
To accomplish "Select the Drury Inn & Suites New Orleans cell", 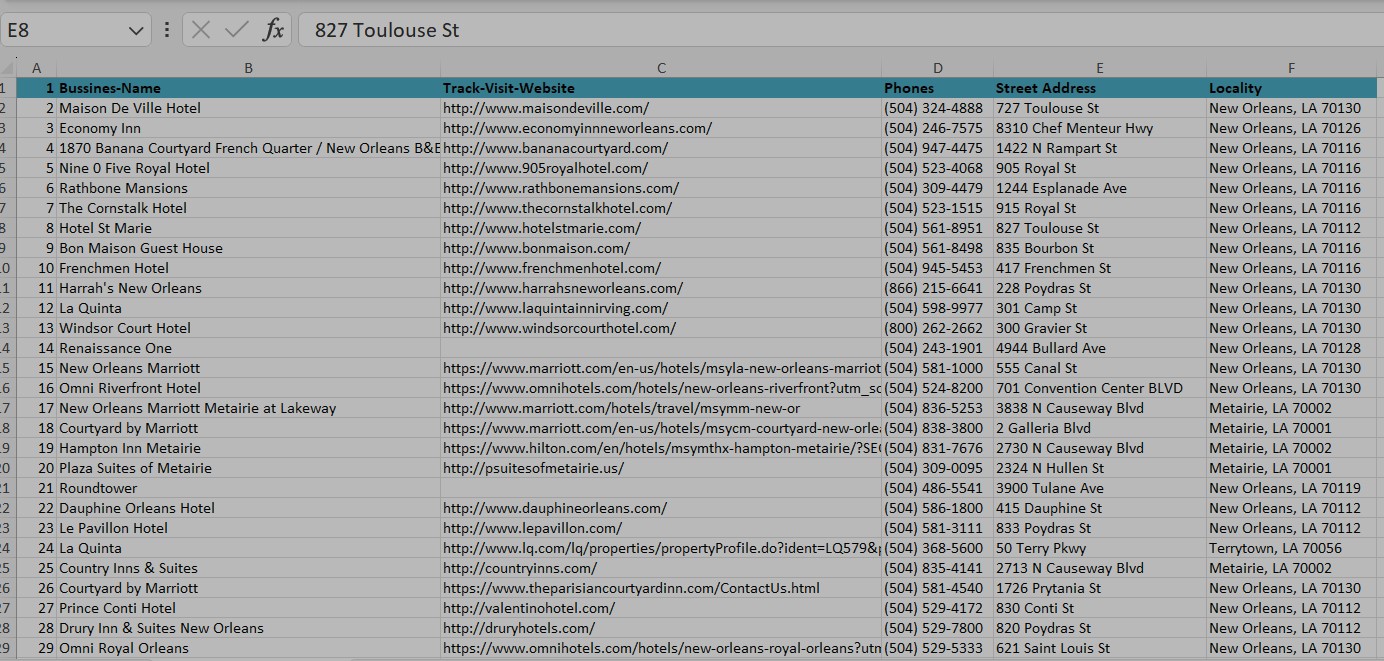I will point(249,628).
